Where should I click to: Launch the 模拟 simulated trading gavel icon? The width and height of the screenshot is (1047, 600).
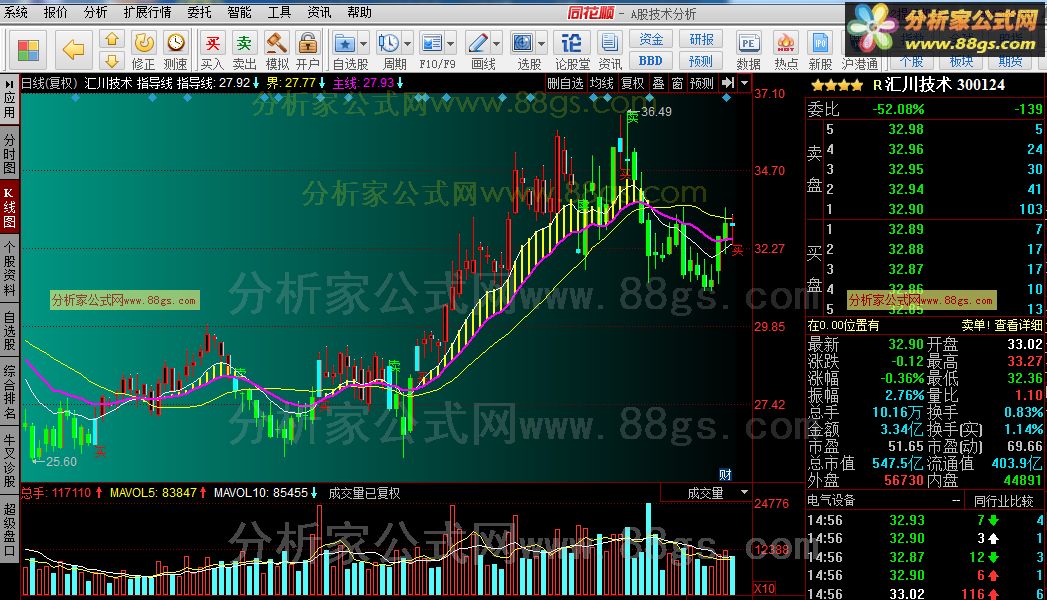(x=277, y=51)
